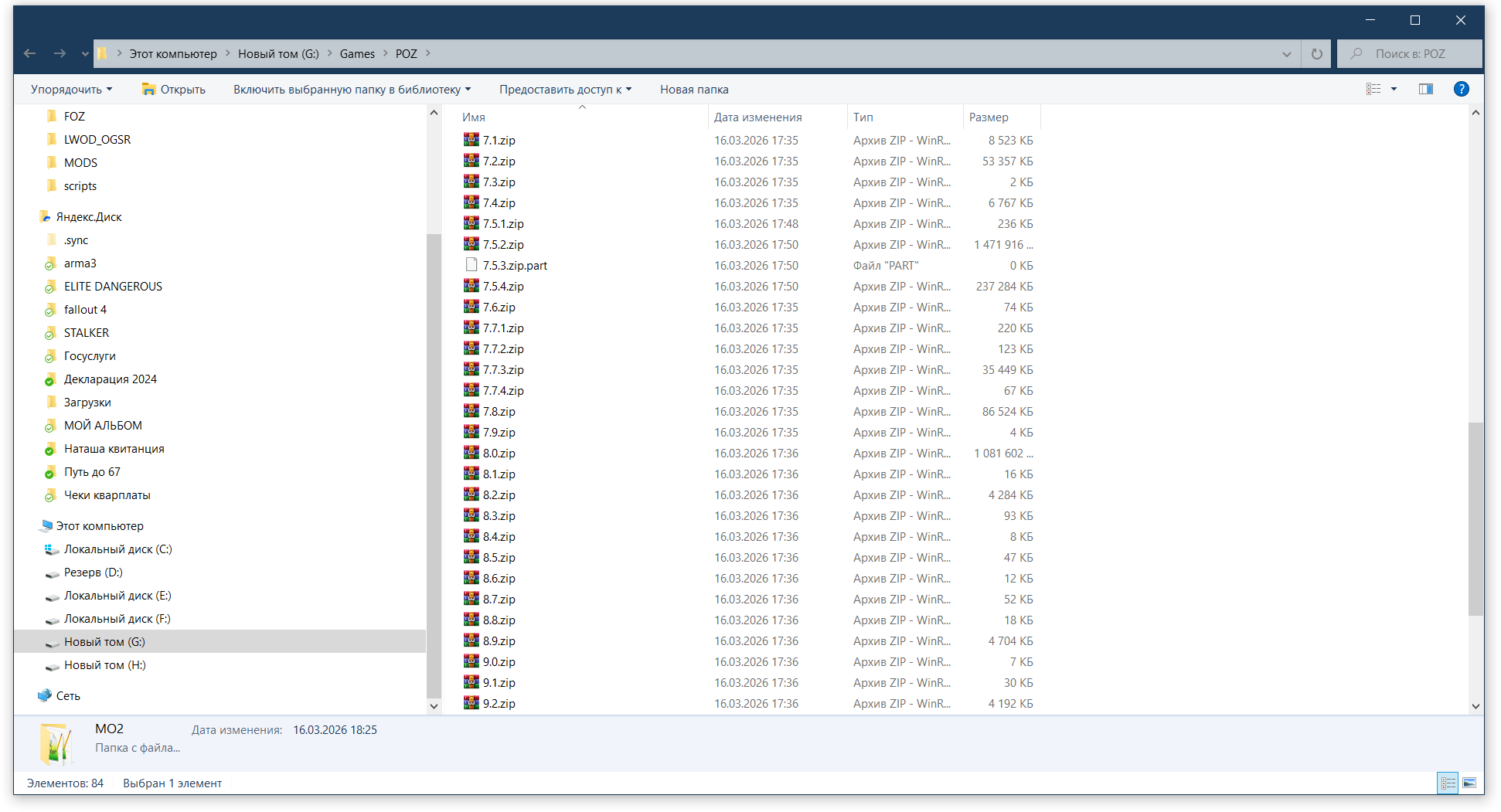Click the Forward navigation arrow
Screen dimensions: 1501x812
point(60,53)
